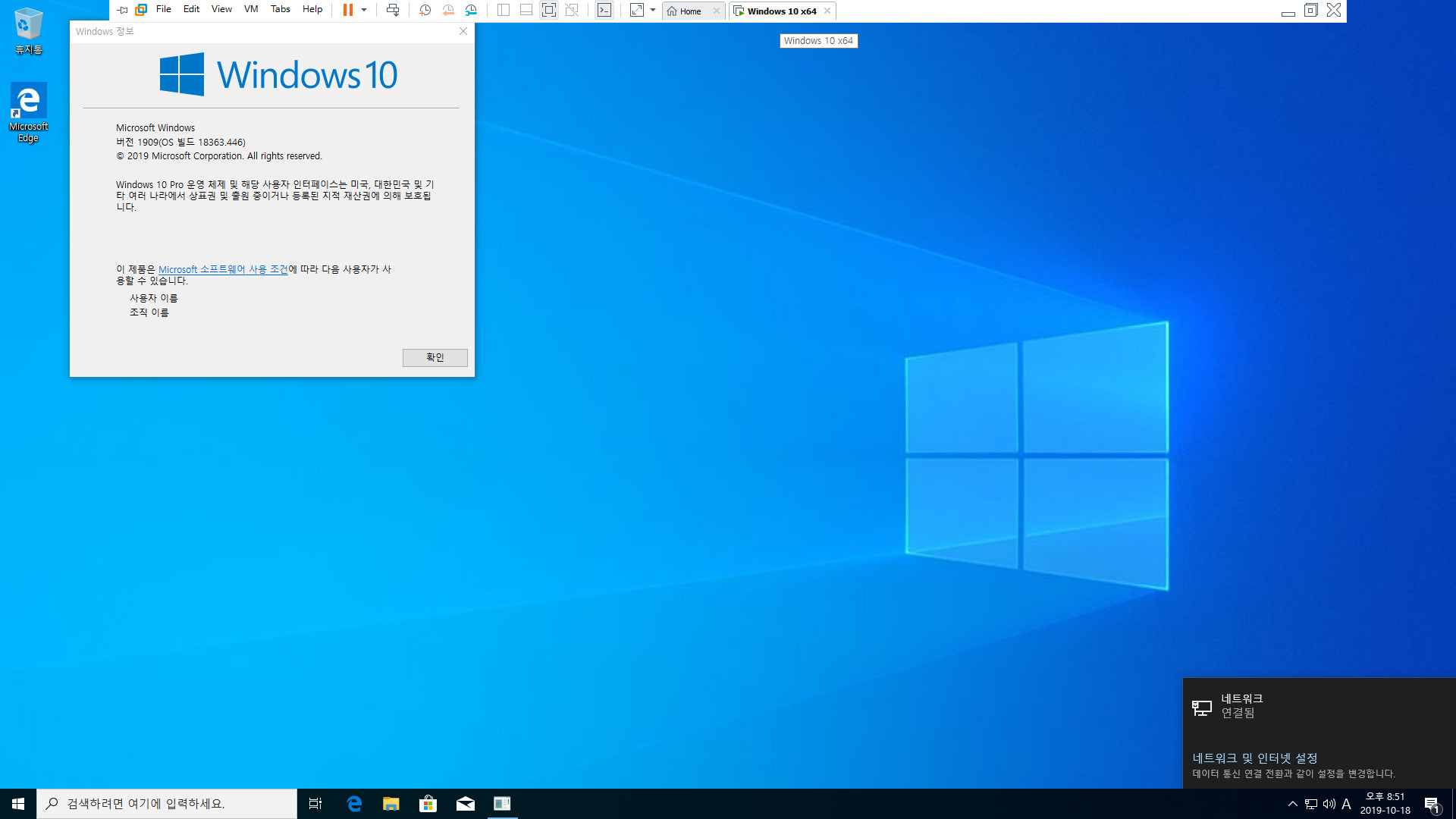Click the taskbar search input box
This screenshot has height=819, width=1456.
(x=167, y=804)
